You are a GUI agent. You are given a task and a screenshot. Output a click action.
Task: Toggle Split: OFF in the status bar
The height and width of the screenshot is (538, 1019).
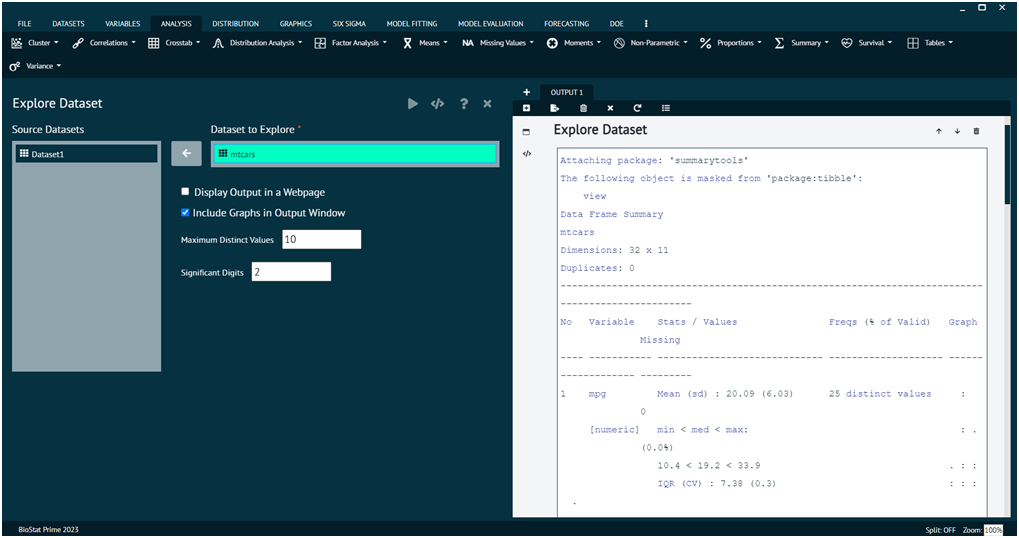[x=940, y=530]
